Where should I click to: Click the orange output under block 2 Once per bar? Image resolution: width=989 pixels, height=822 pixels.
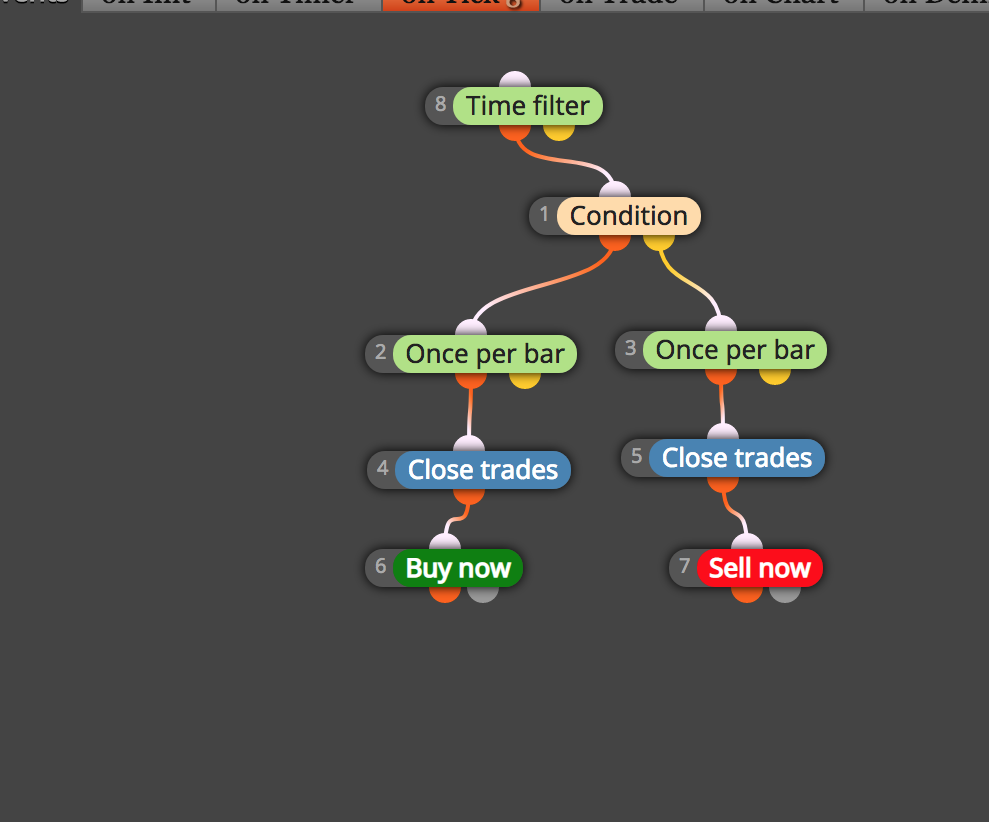coord(471,380)
